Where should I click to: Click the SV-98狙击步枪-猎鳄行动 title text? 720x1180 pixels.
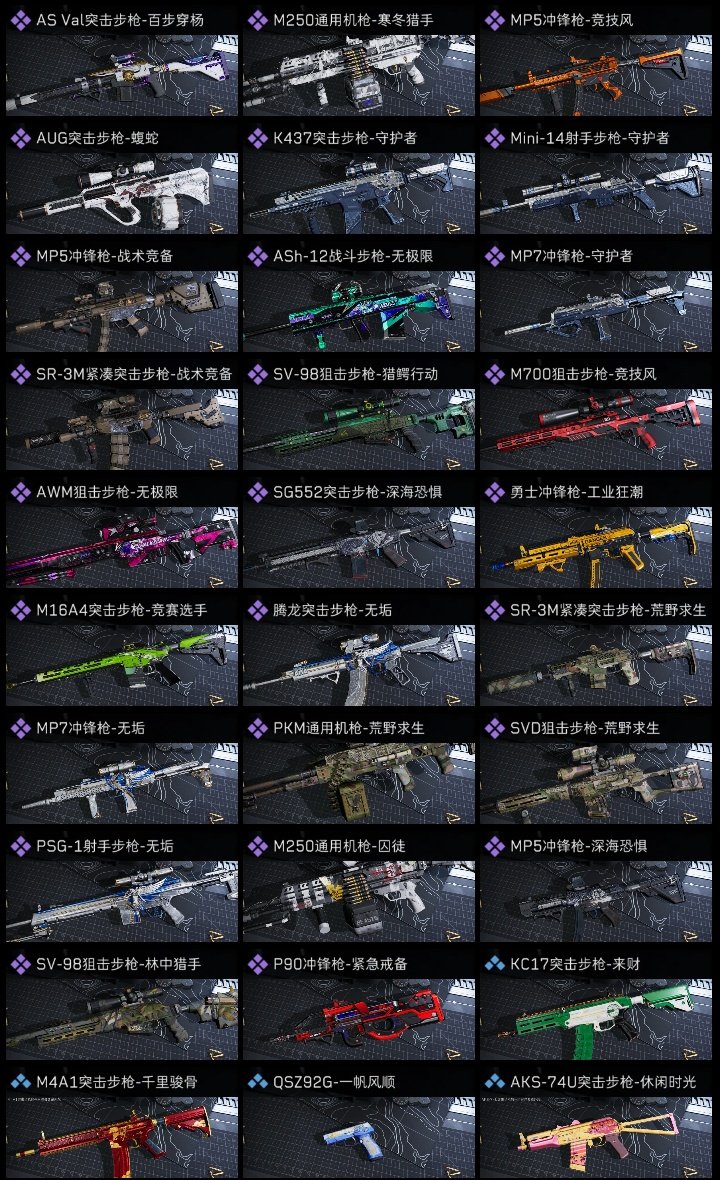pyautogui.click(x=355, y=374)
